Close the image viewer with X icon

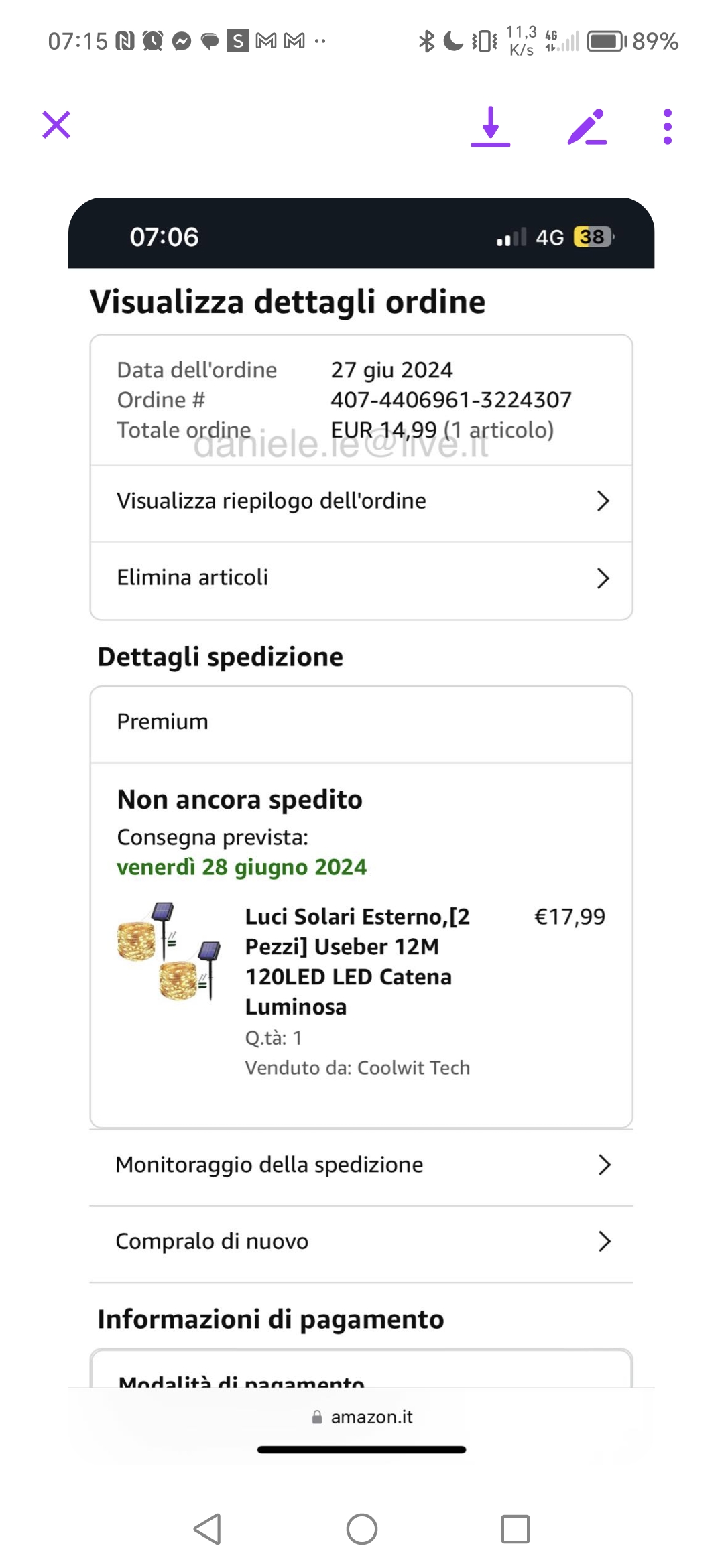click(56, 125)
